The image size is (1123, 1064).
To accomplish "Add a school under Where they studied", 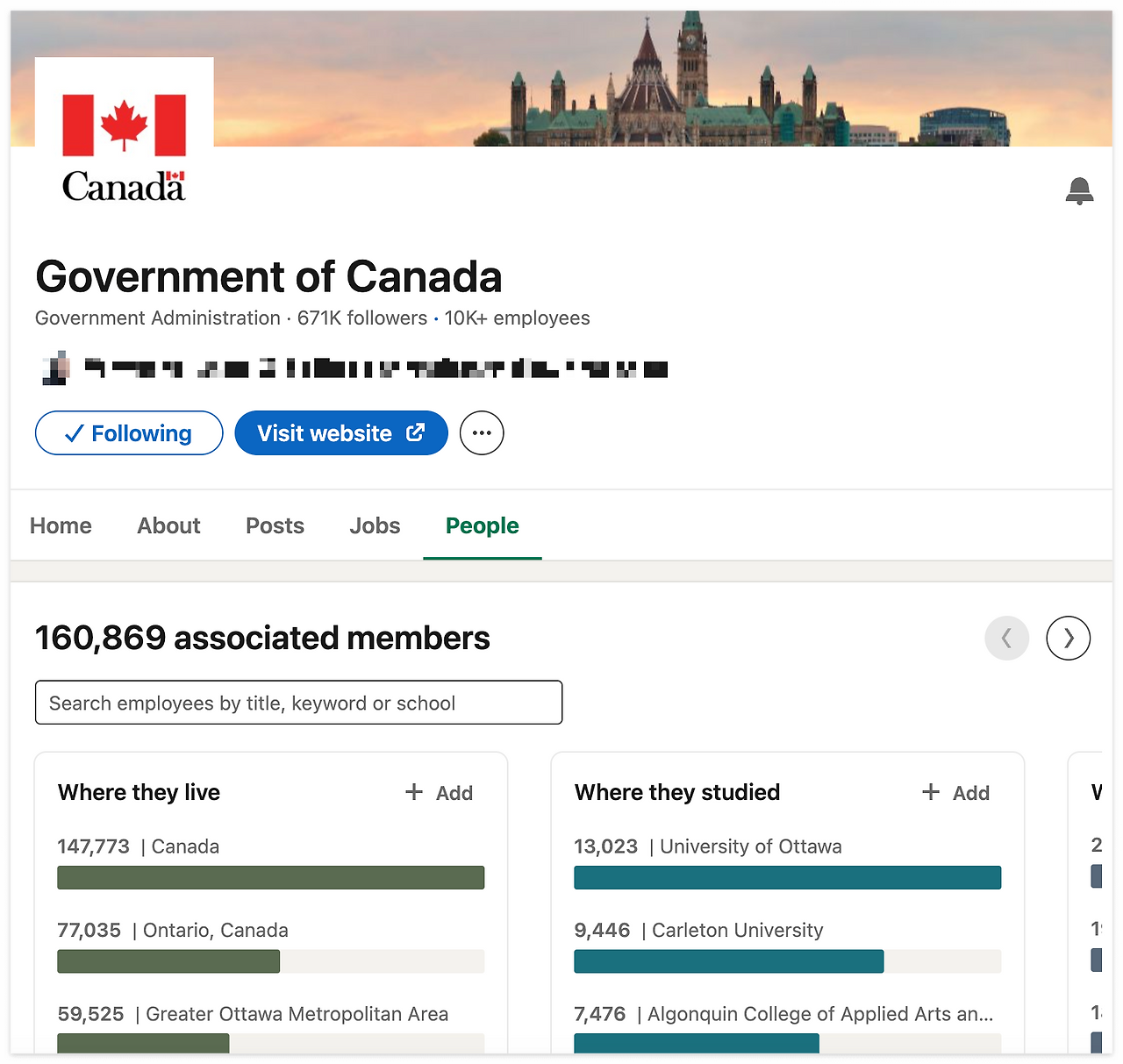I will [955, 793].
